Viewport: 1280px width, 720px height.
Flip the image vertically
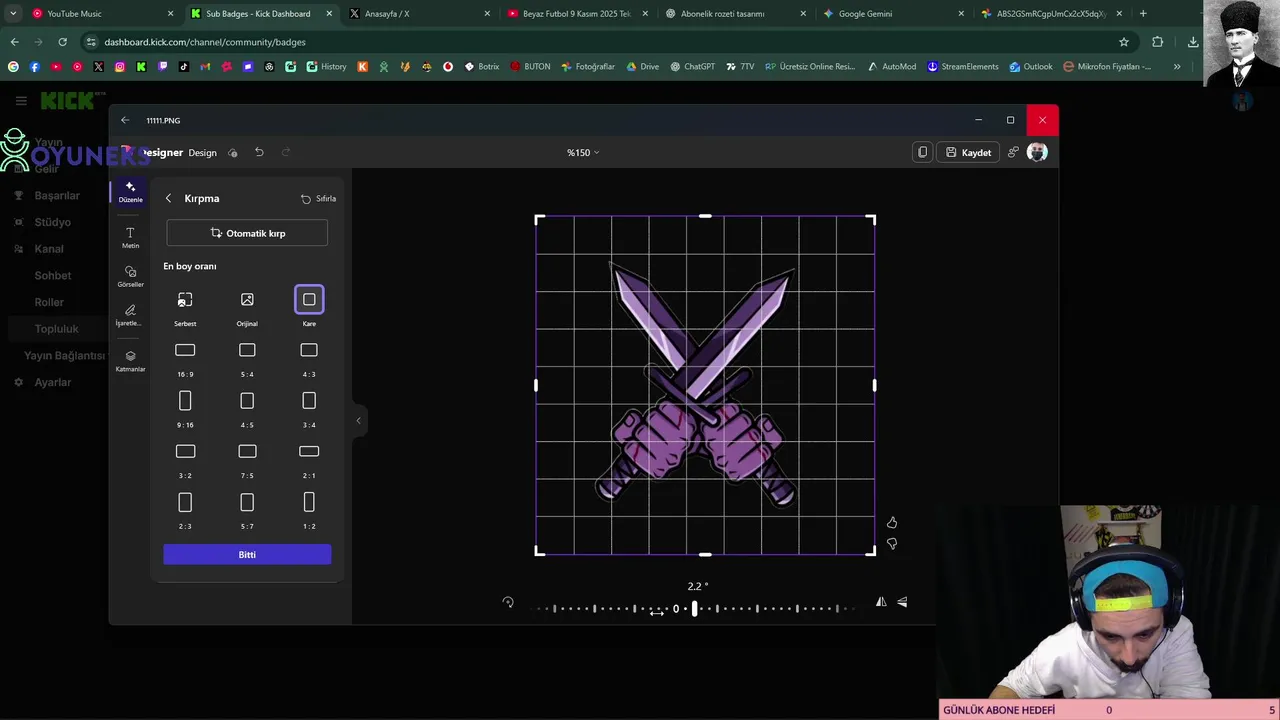[902, 602]
